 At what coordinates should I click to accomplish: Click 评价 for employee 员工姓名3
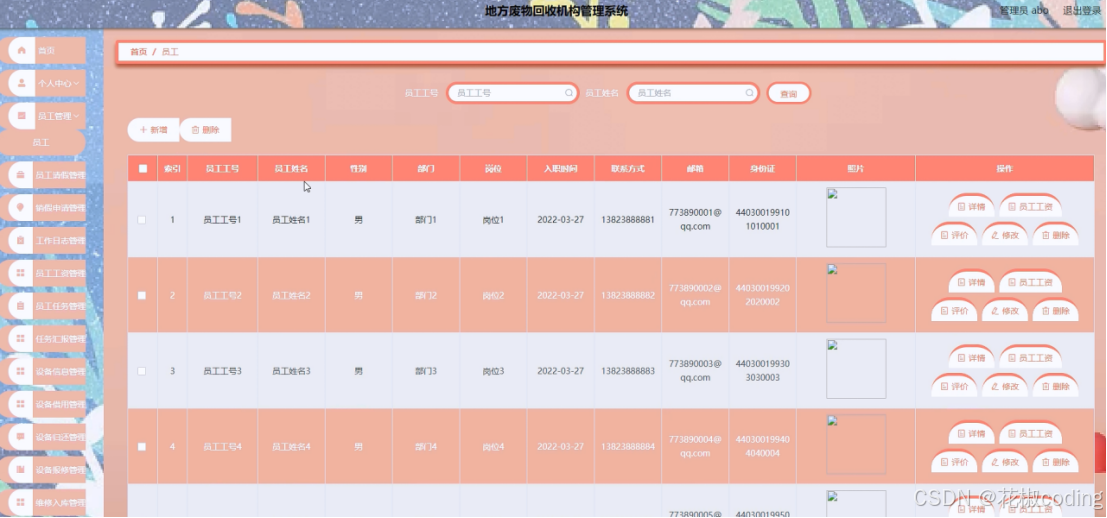[x=955, y=386]
